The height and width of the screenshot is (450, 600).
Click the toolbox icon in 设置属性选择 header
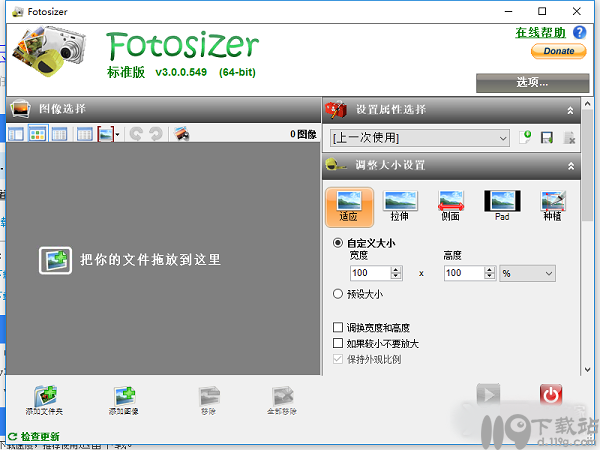[x=336, y=110]
